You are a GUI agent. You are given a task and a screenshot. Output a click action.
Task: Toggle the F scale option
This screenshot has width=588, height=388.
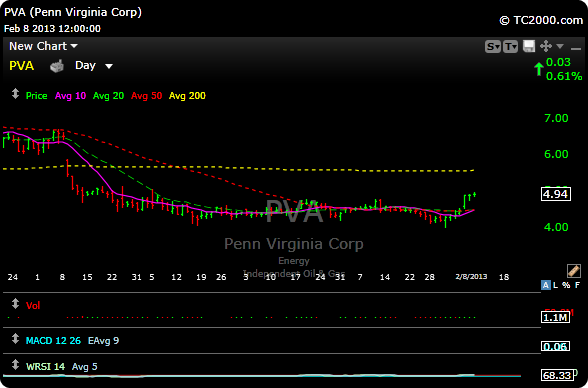click(578, 285)
